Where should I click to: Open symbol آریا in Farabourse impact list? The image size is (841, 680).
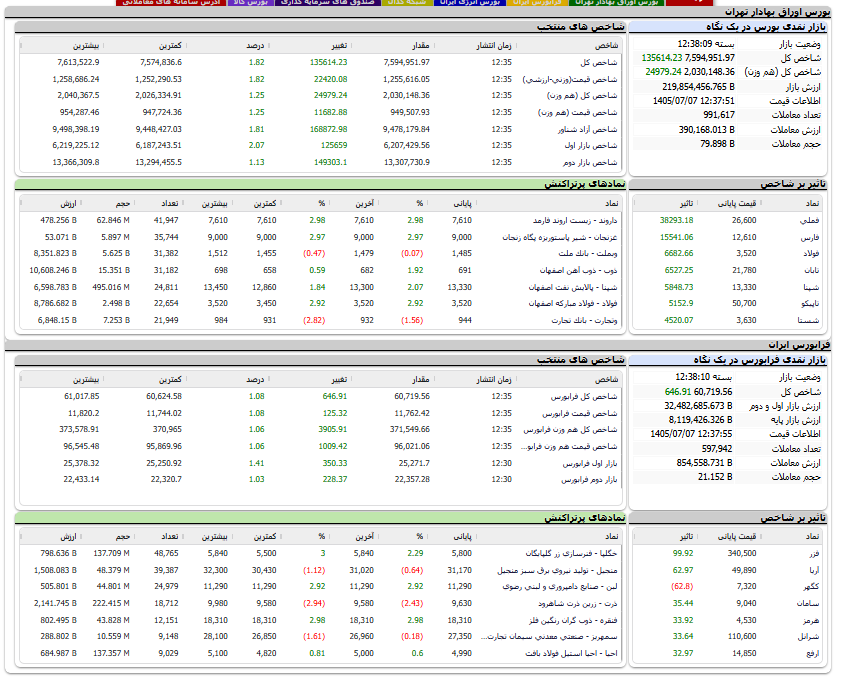[x=814, y=571]
